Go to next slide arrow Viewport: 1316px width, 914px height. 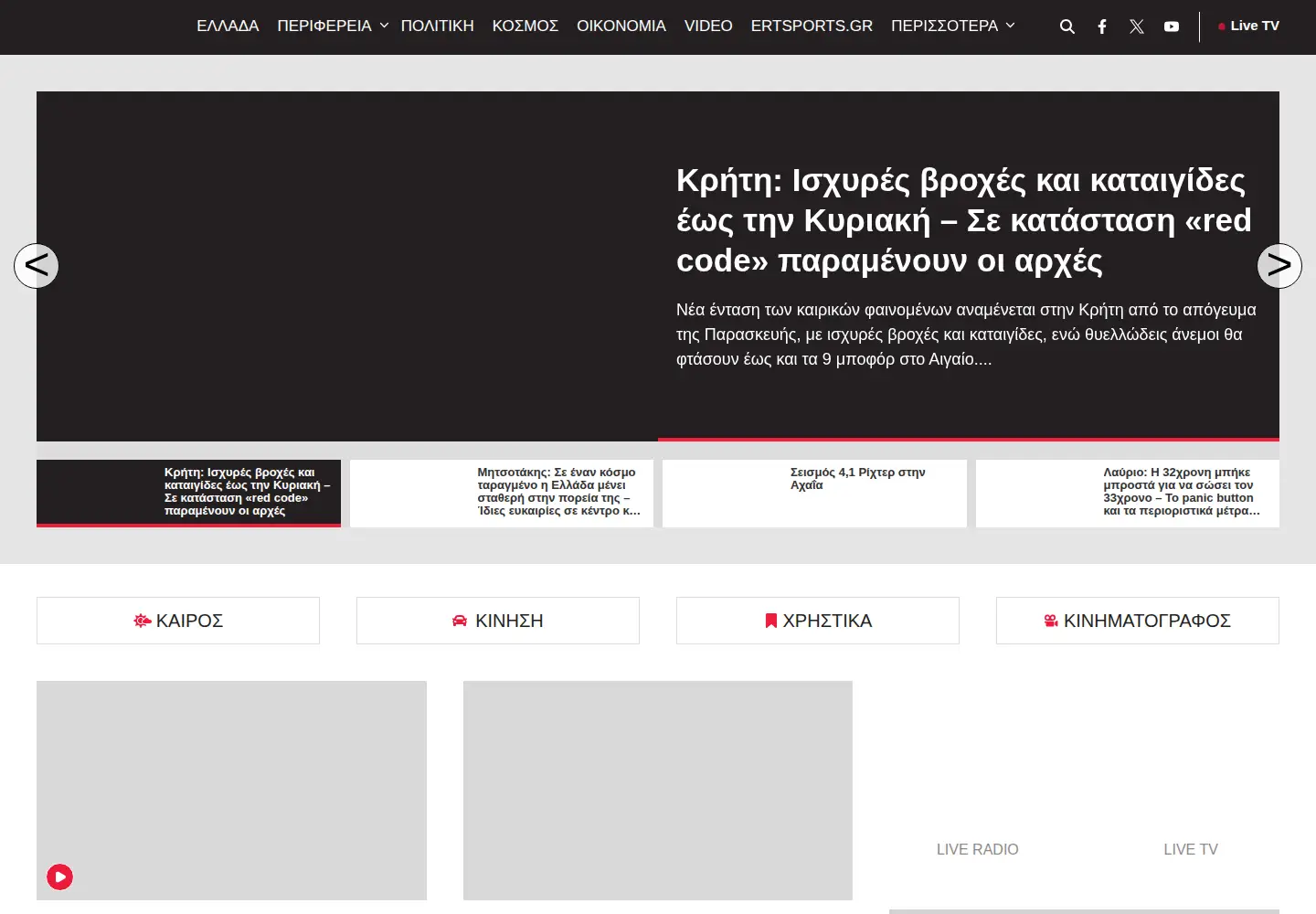1279,266
